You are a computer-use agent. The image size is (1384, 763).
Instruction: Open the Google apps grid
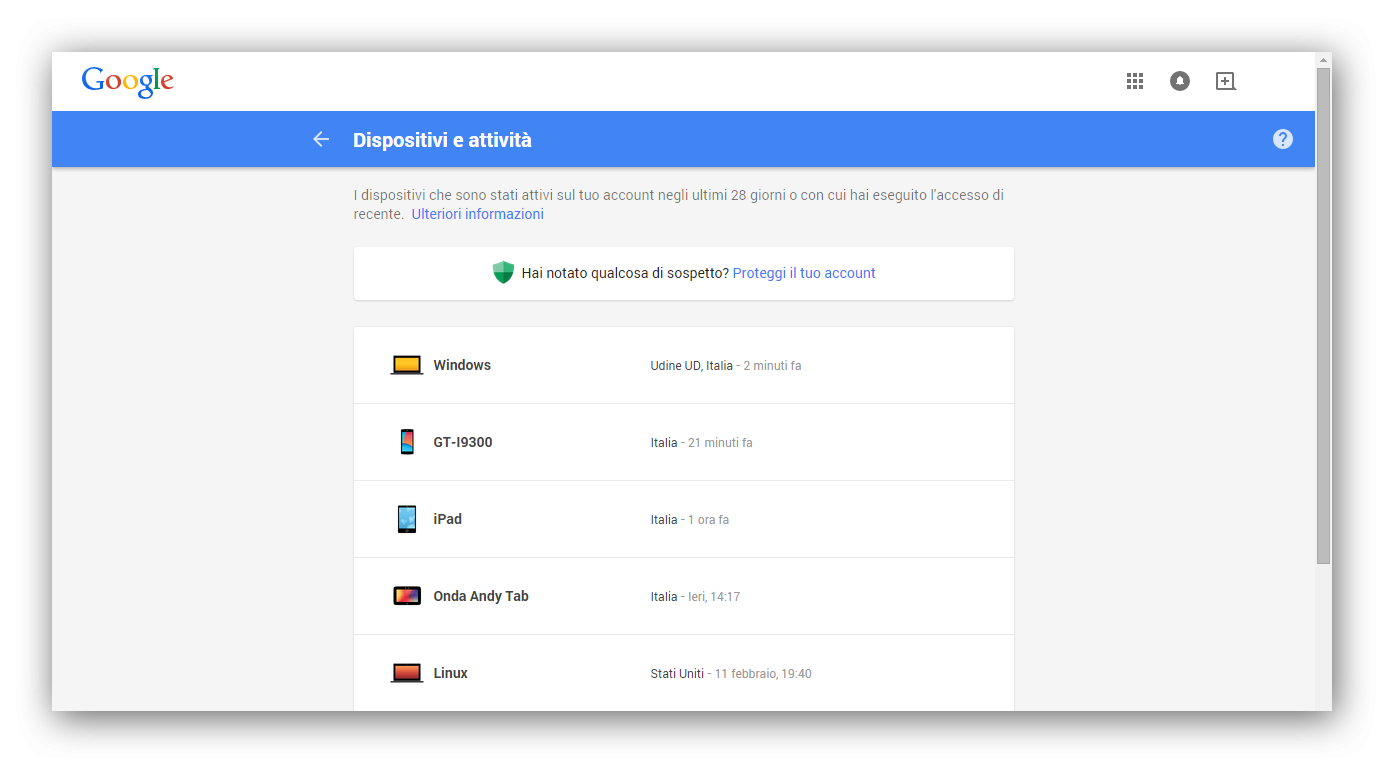pyautogui.click(x=1135, y=81)
